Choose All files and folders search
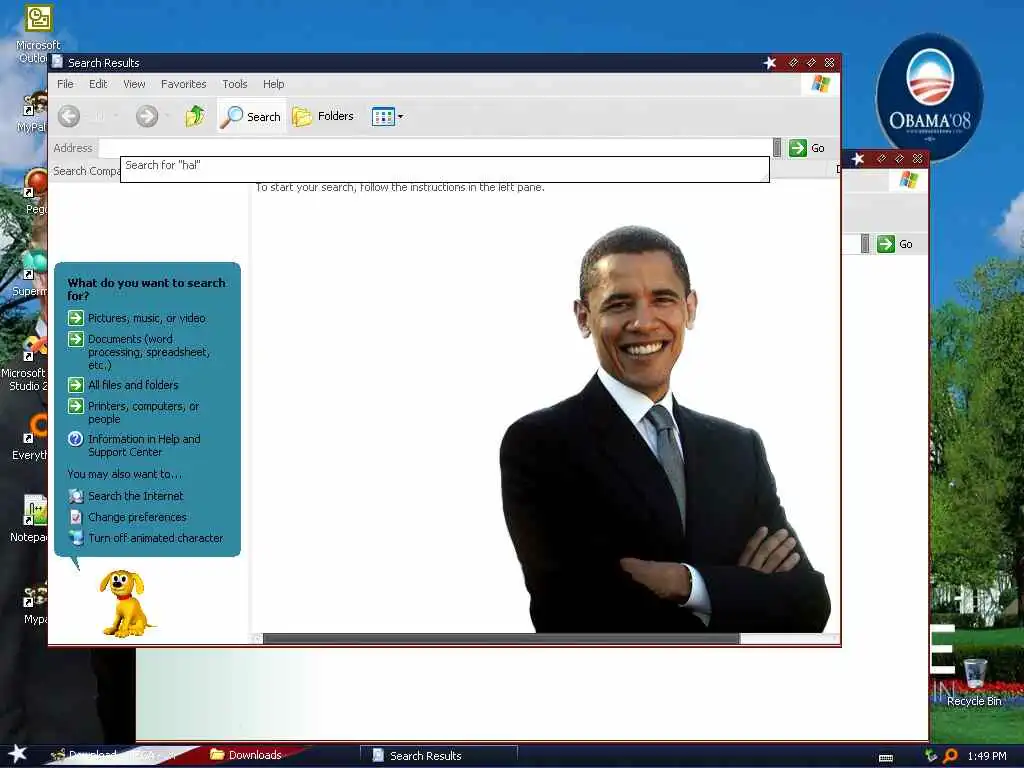The width and height of the screenshot is (1024, 768). click(133, 385)
